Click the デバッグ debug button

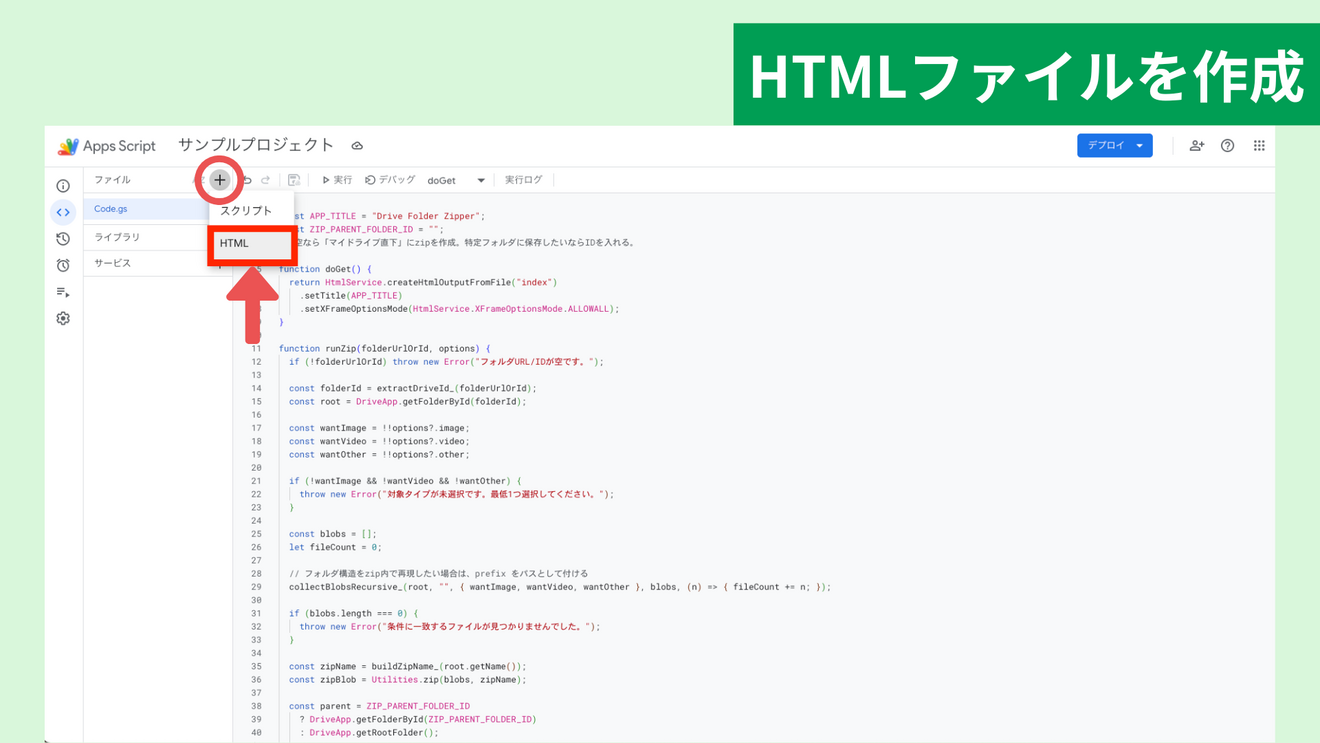point(390,180)
